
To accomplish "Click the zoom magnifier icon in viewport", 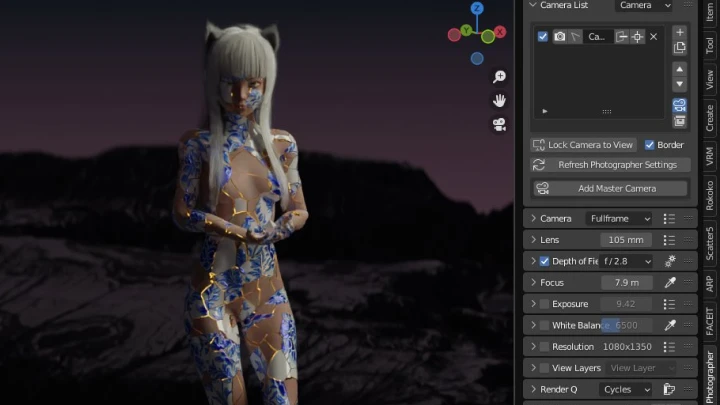I will point(499,77).
